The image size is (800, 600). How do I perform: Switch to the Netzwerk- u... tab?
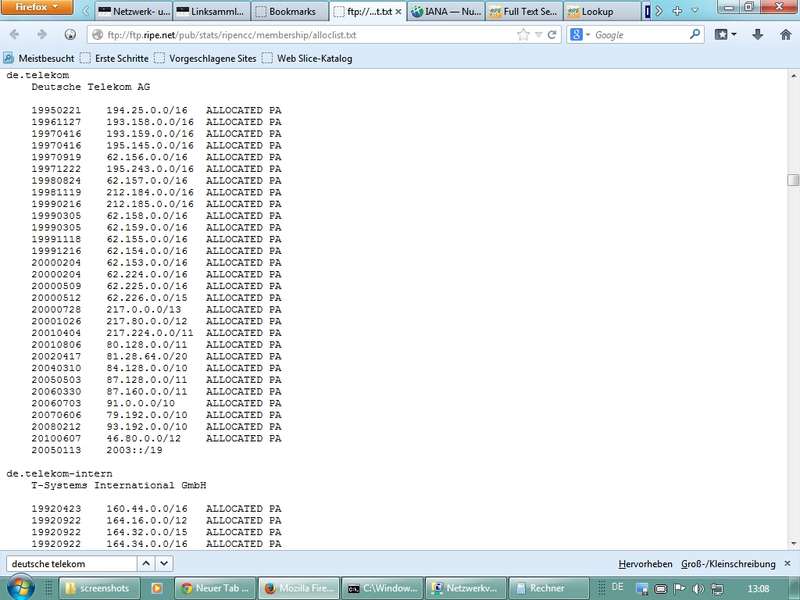coord(134,11)
